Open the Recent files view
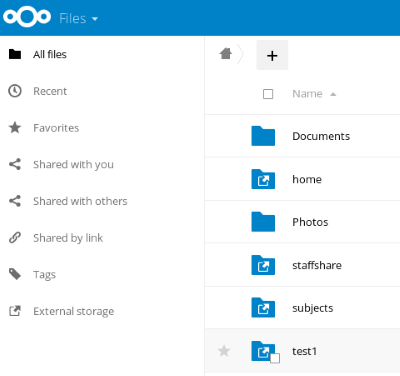Image resolution: width=400 pixels, height=376 pixels. (x=50, y=91)
